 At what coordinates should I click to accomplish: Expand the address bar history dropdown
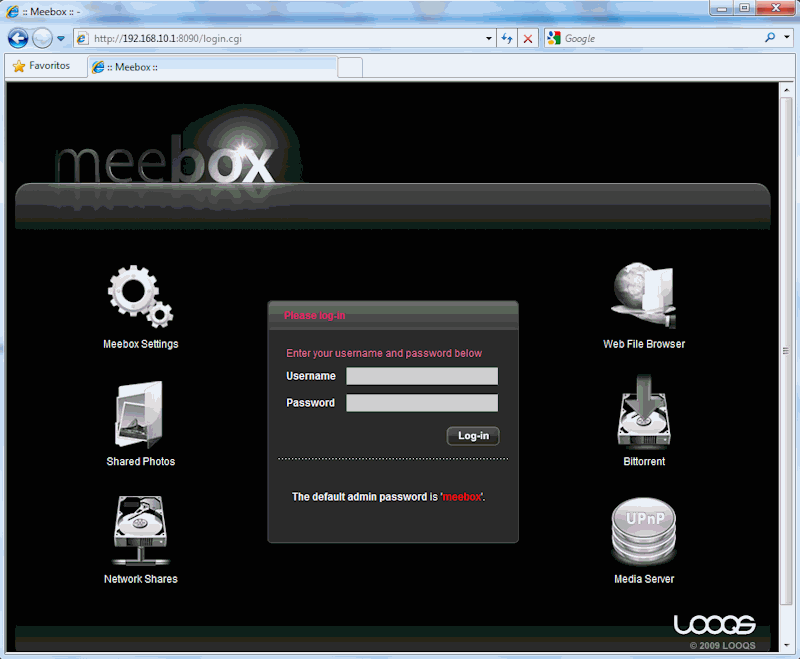click(x=488, y=38)
